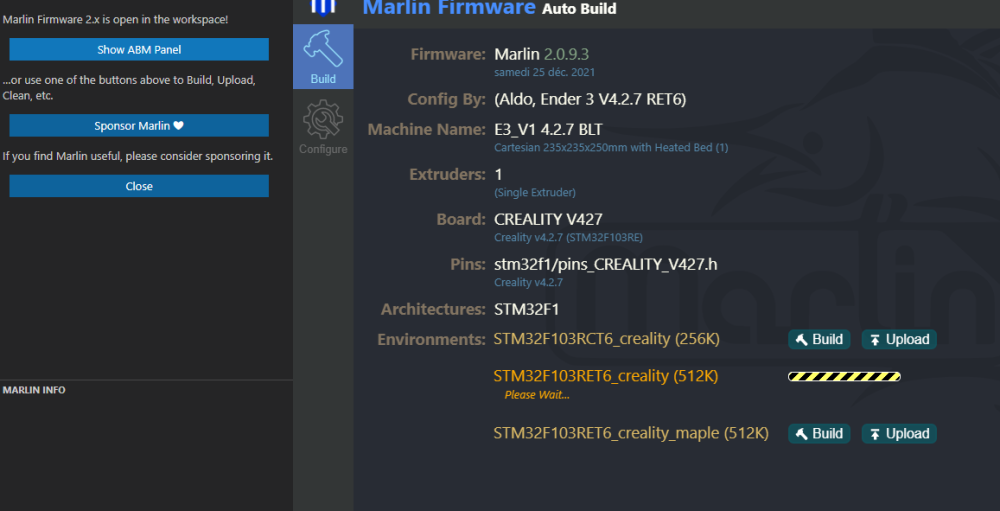Select board name 'CREALITY V427'
Screen dimensions: 1000x511
pyautogui.click(x=548, y=219)
